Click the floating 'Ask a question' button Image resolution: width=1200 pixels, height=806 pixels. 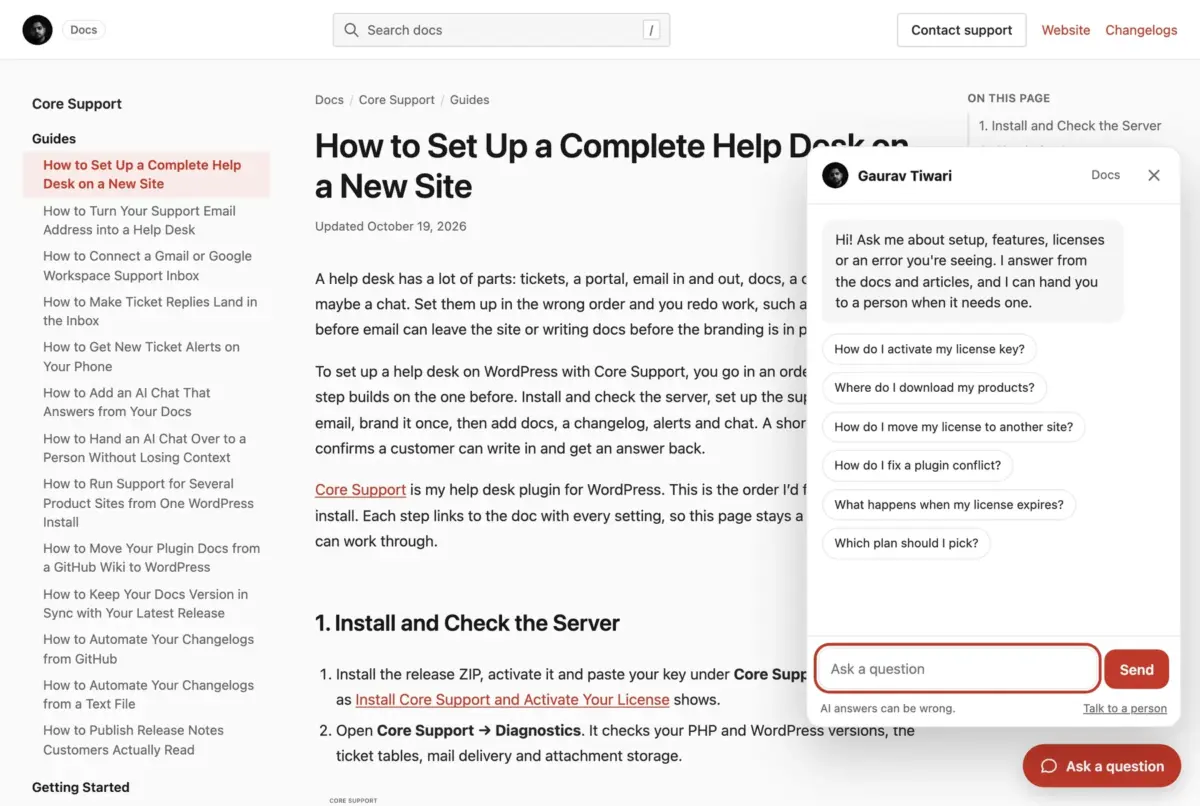1101,766
